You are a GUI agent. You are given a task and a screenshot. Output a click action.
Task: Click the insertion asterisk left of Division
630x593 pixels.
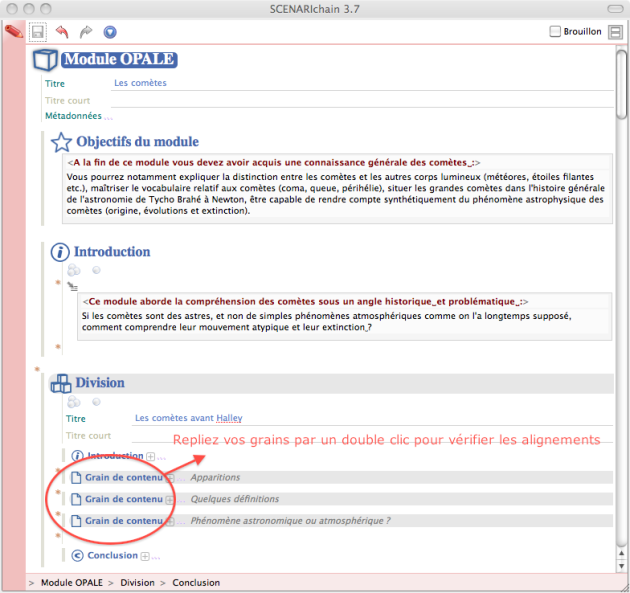coord(37,369)
